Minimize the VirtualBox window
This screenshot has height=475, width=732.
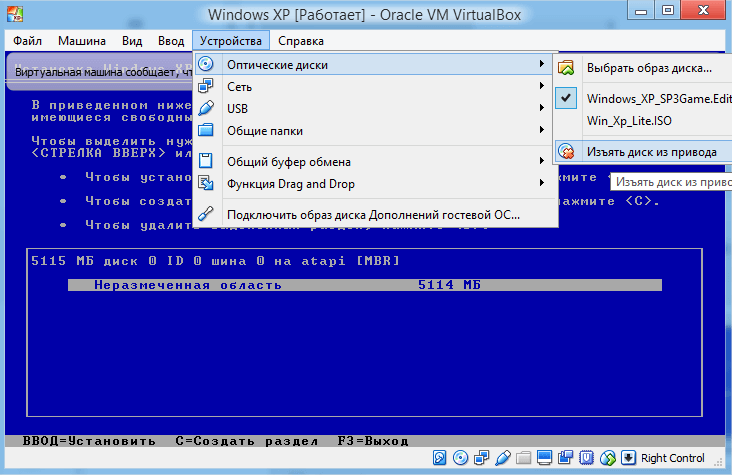coord(641,11)
